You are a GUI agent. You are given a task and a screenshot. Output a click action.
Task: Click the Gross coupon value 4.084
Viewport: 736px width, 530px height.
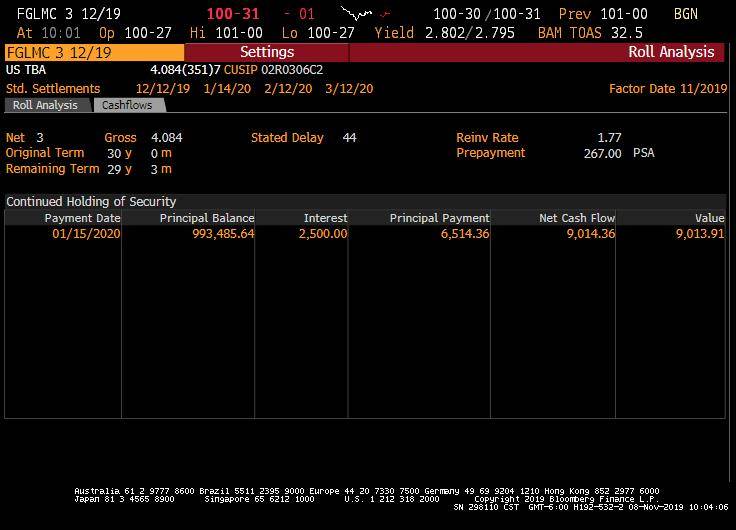click(167, 138)
